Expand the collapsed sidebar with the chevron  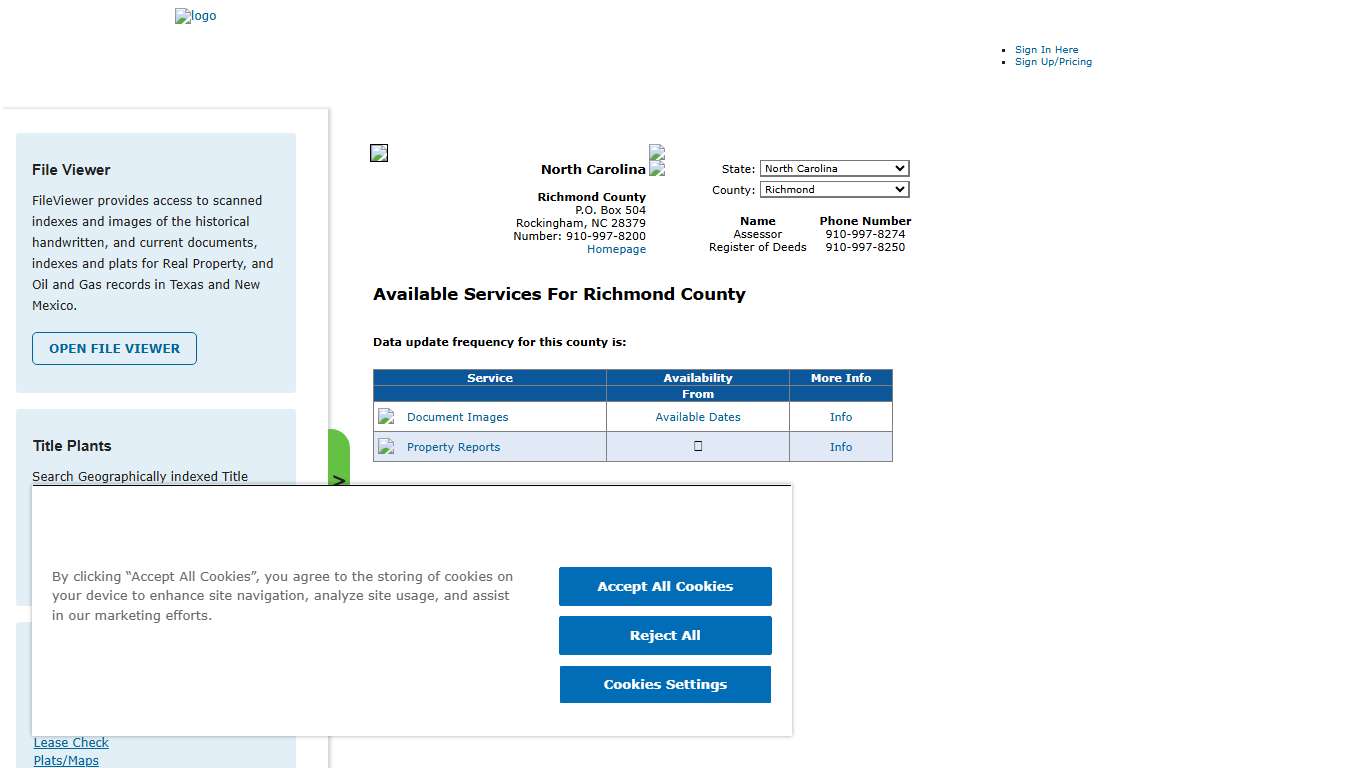pos(339,480)
